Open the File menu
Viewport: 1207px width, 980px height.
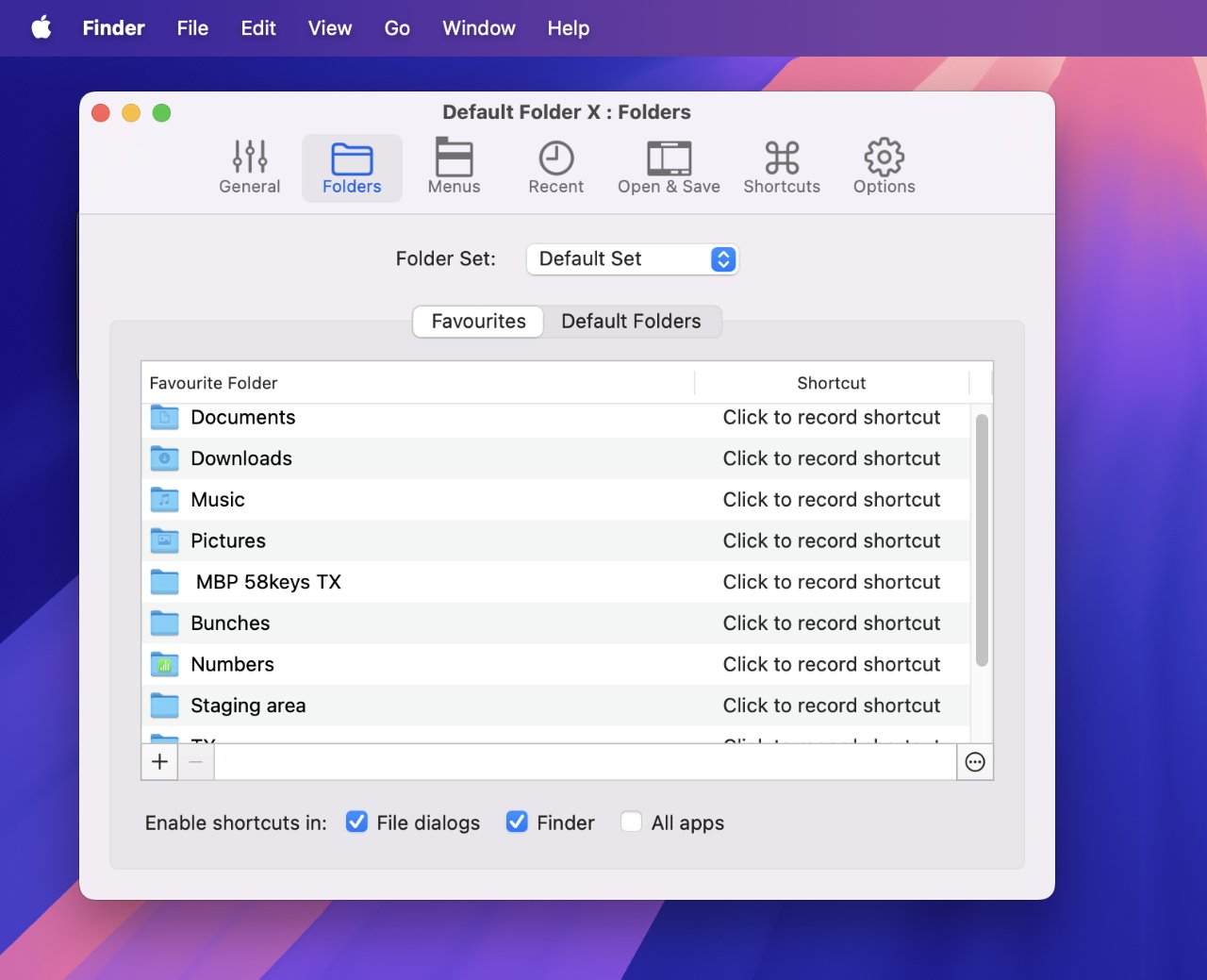point(192,28)
